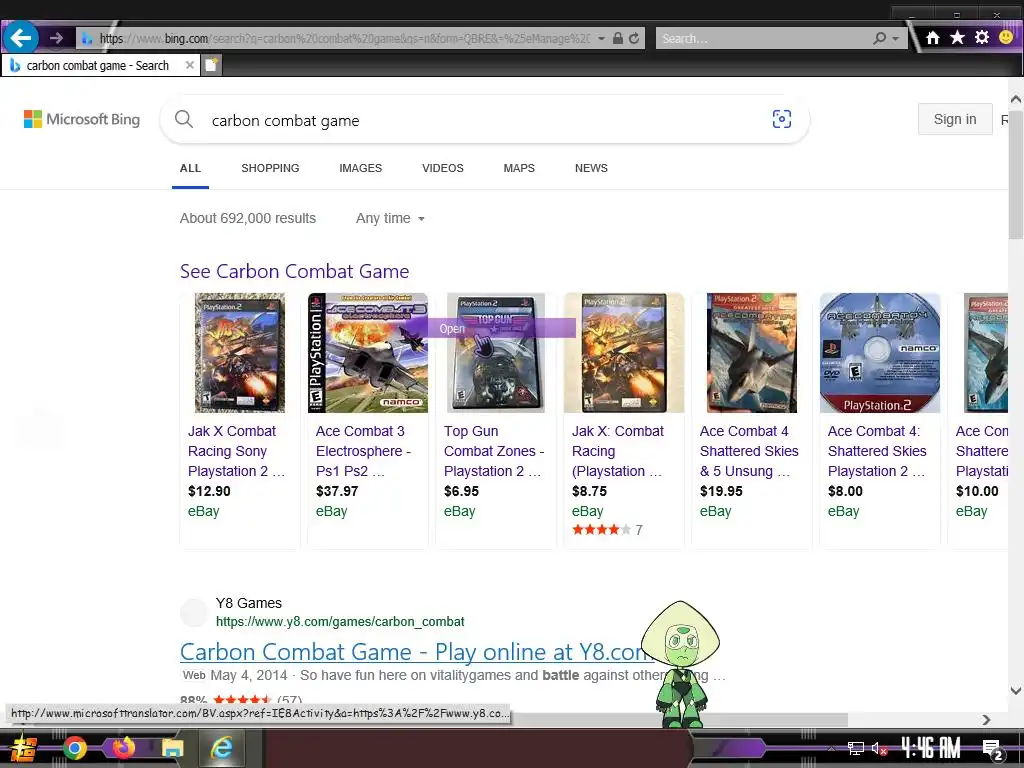Open the notification center icon
Screen dimensions: 1024x768
click(x=992, y=749)
